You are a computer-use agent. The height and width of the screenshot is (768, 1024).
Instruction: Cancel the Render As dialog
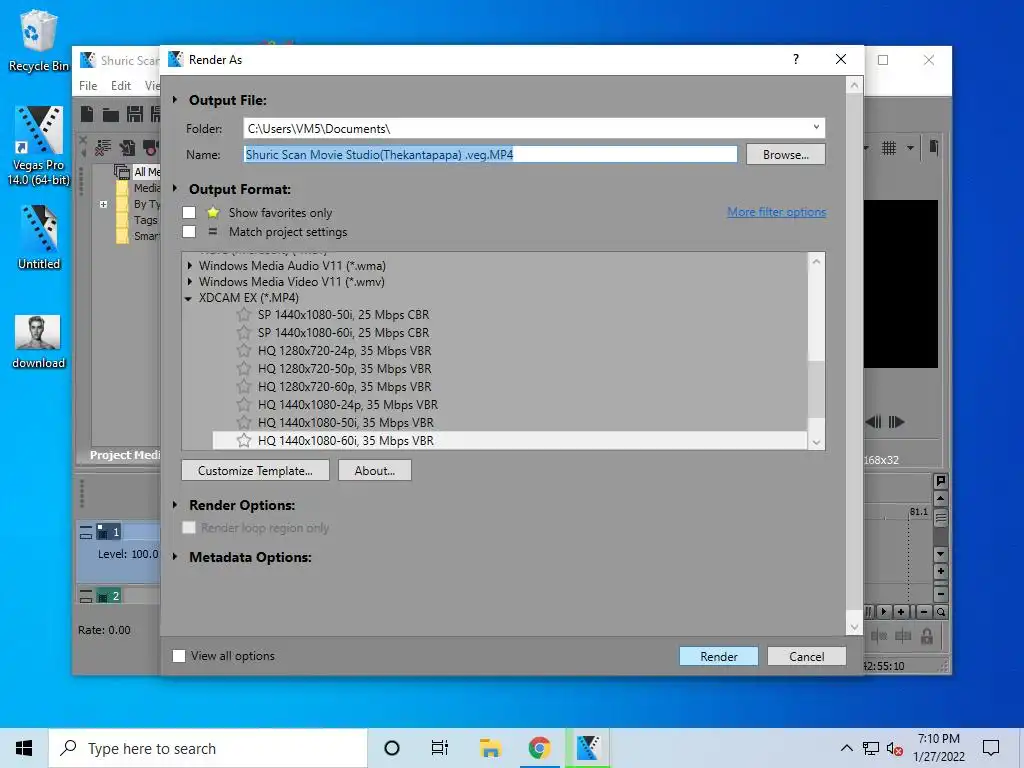pyautogui.click(x=807, y=656)
